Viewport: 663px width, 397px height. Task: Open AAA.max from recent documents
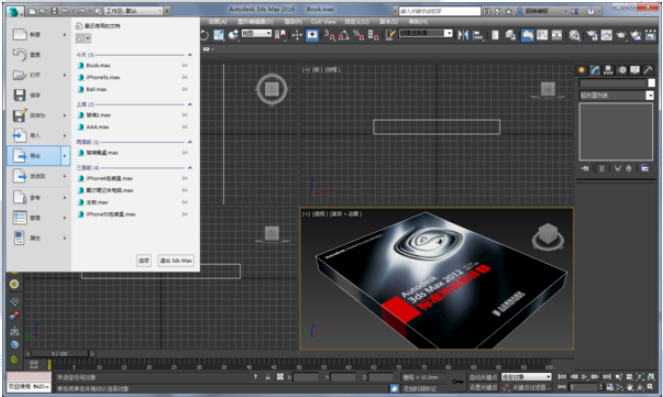(x=93, y=127)
